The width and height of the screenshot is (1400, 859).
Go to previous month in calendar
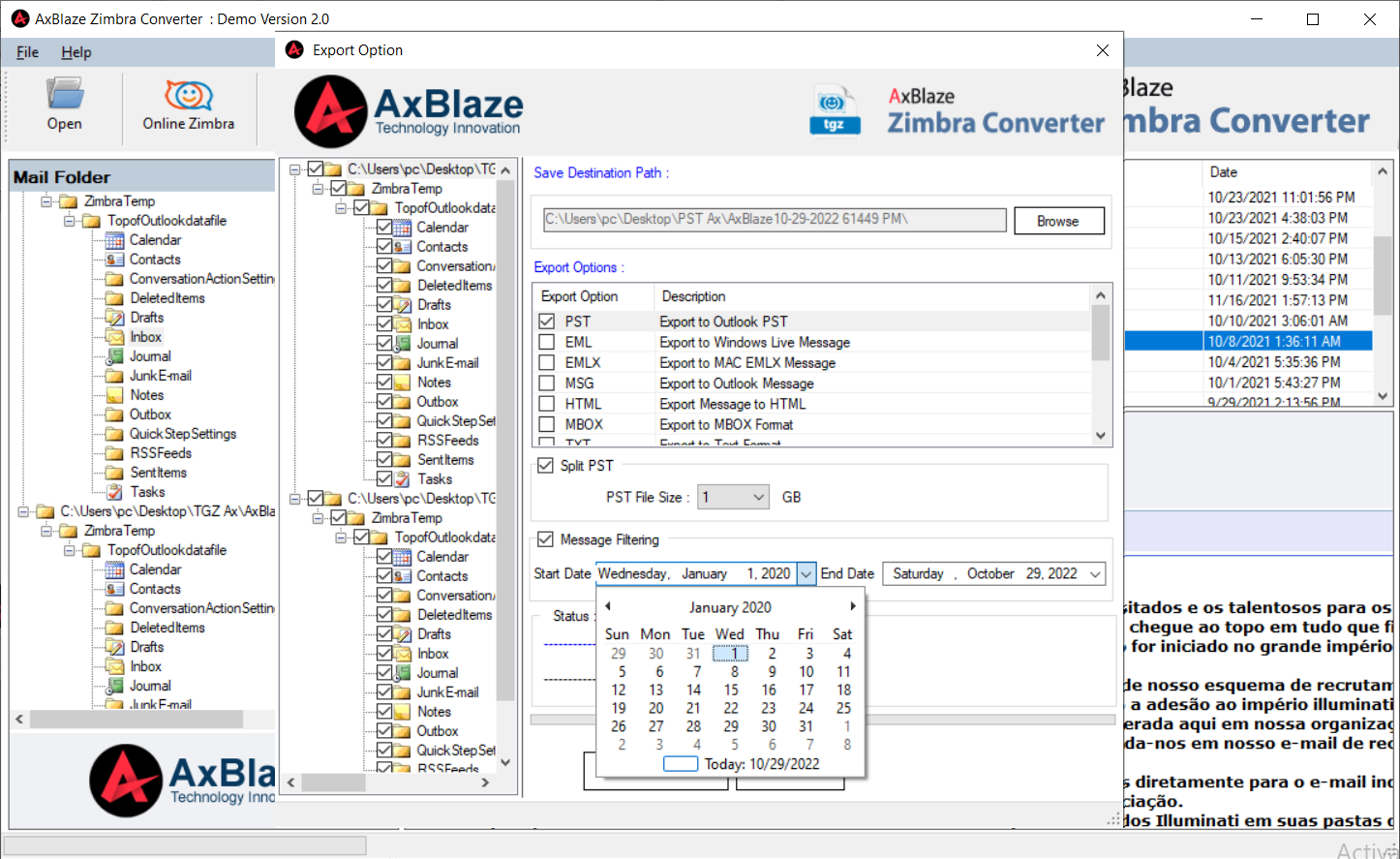point(608,606)
